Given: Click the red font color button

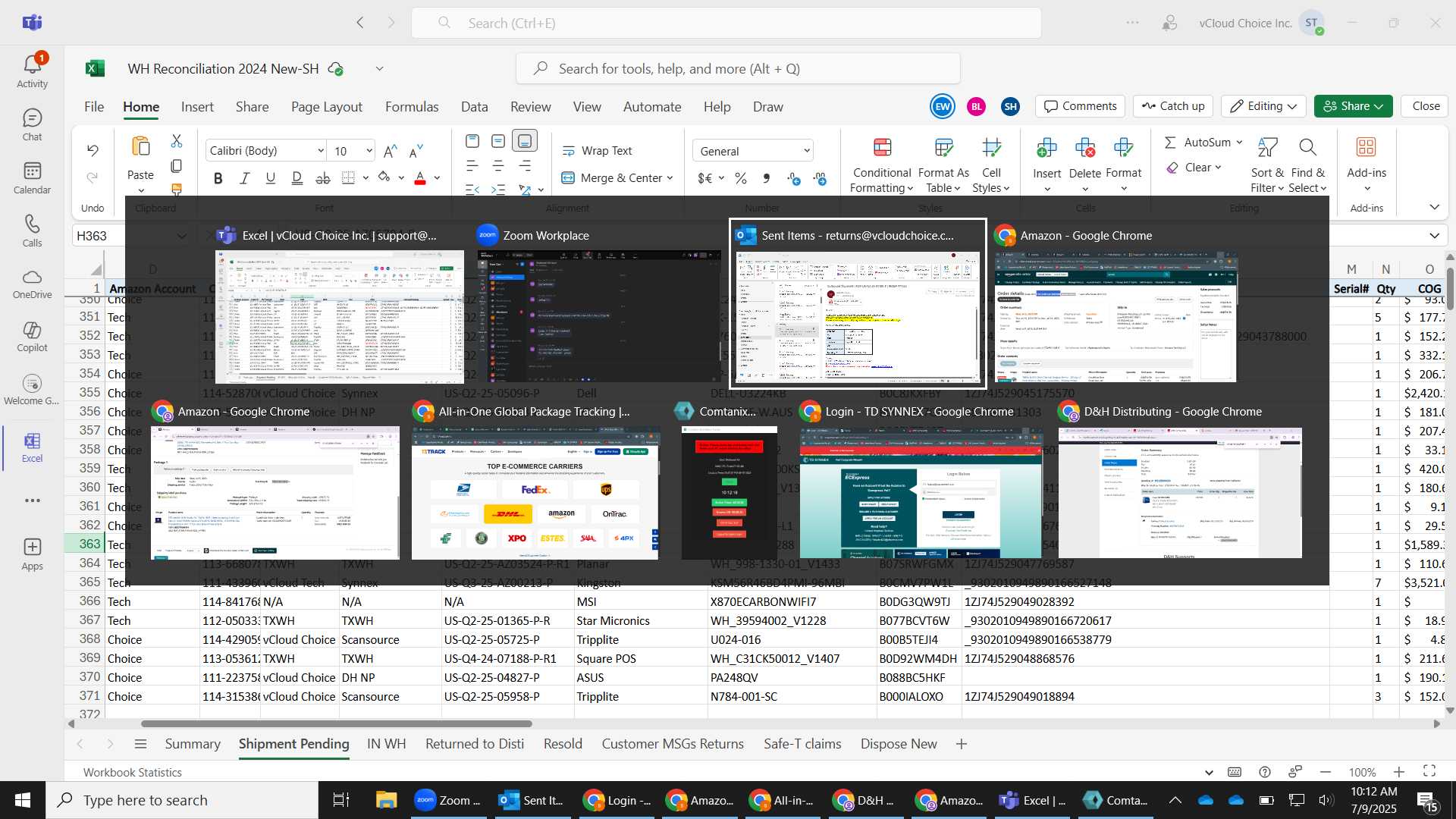Looking at the screenshot, I should [420, 178].
